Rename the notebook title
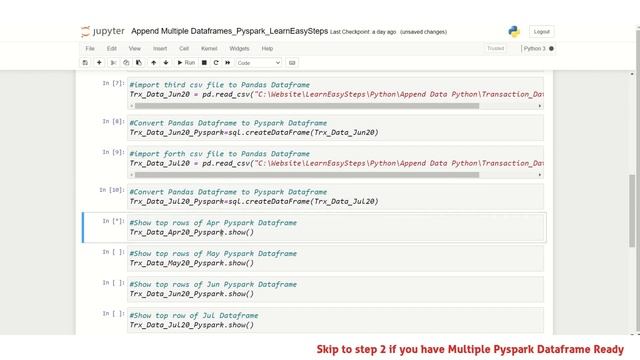 click(x=229, y=31)
